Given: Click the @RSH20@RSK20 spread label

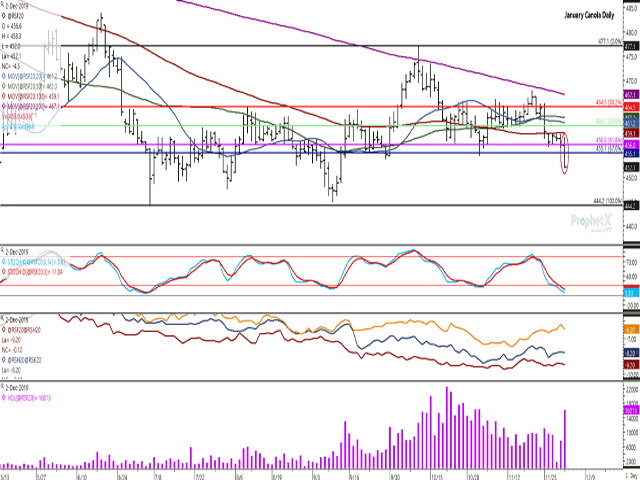Looking at the screenshot, I should (24, 360).
